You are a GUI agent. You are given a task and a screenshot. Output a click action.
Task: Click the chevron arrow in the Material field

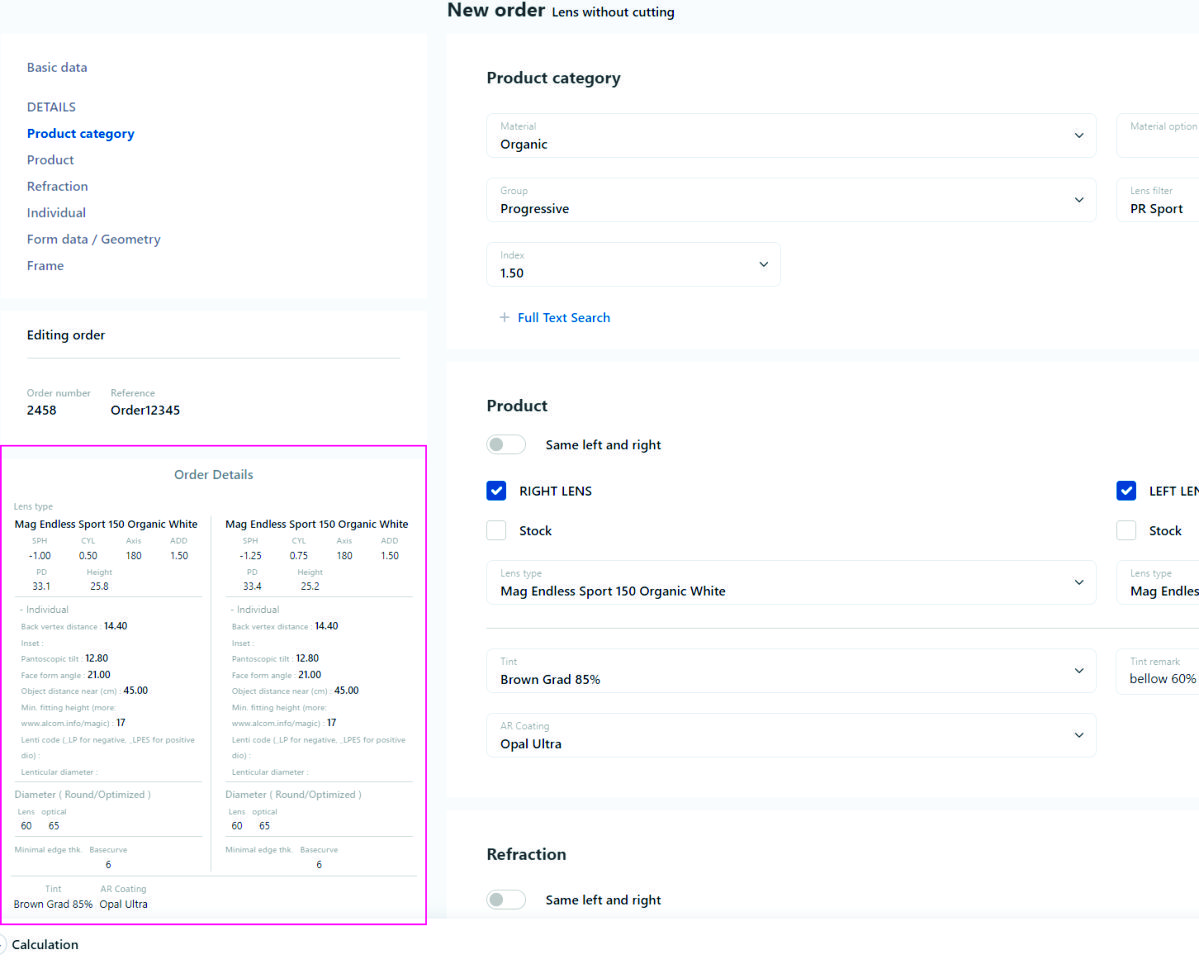[1078, 136]
